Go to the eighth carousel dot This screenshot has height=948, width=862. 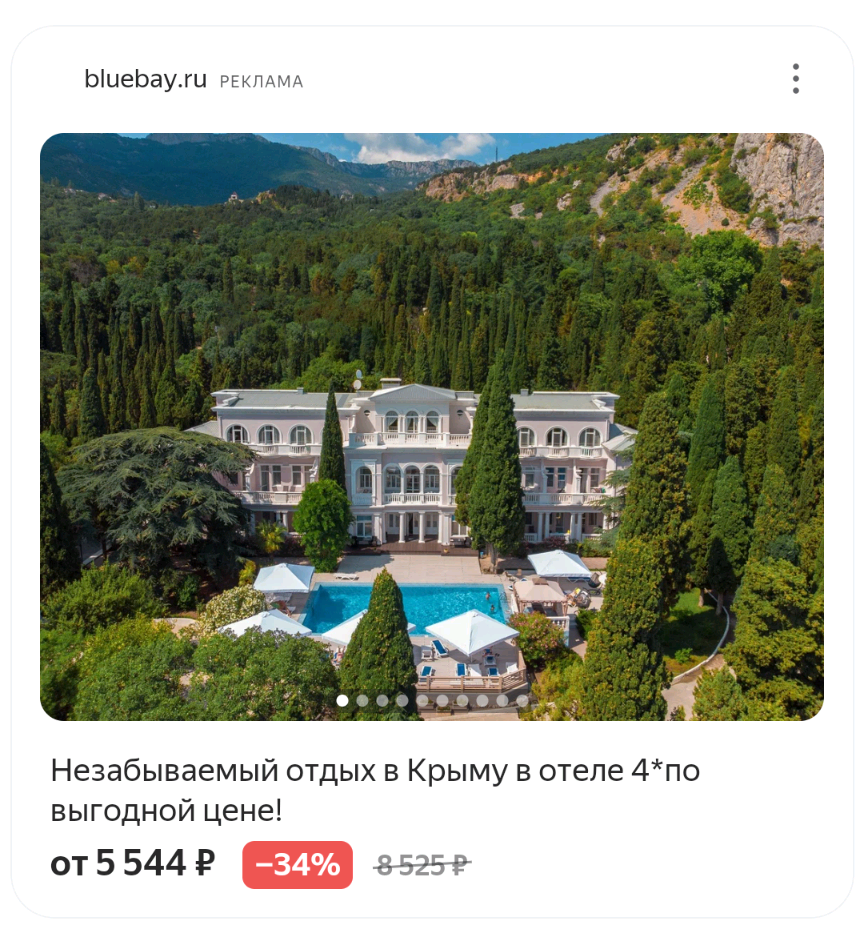482,700
